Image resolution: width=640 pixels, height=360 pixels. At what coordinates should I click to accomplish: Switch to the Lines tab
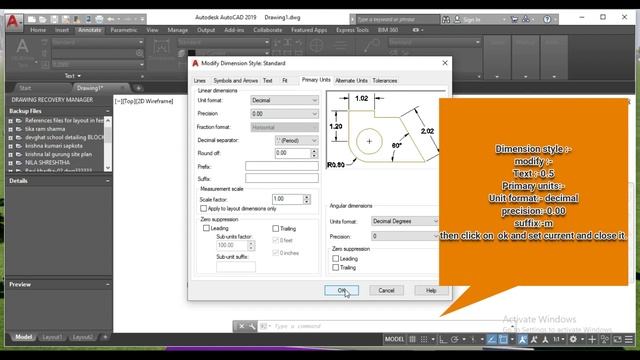(200, 81)
